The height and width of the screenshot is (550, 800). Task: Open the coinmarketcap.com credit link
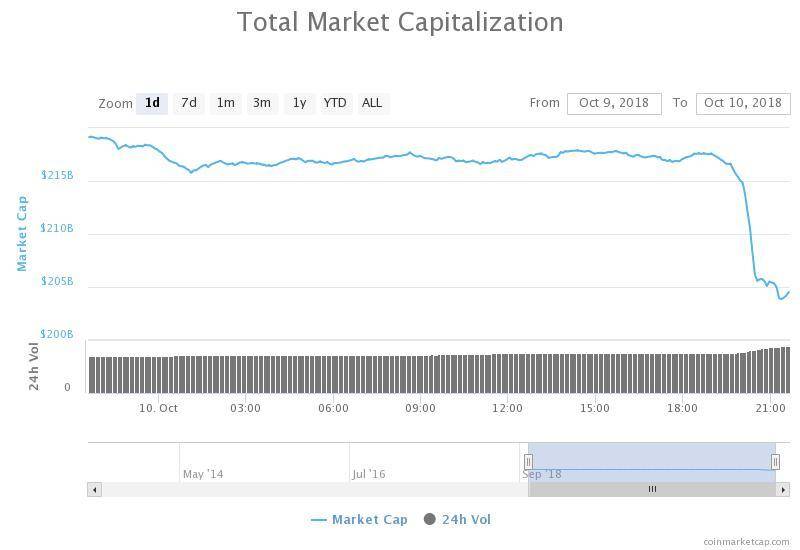[746, 541]
